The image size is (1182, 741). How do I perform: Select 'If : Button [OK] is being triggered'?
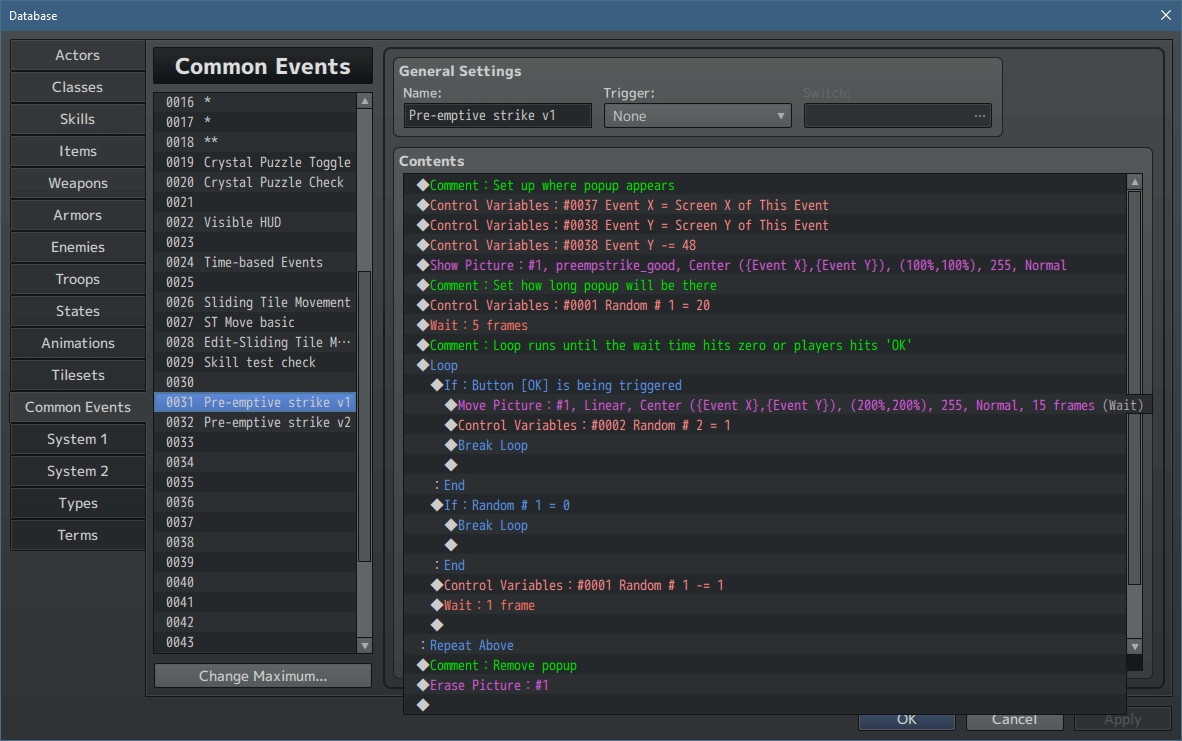point(764,385)
